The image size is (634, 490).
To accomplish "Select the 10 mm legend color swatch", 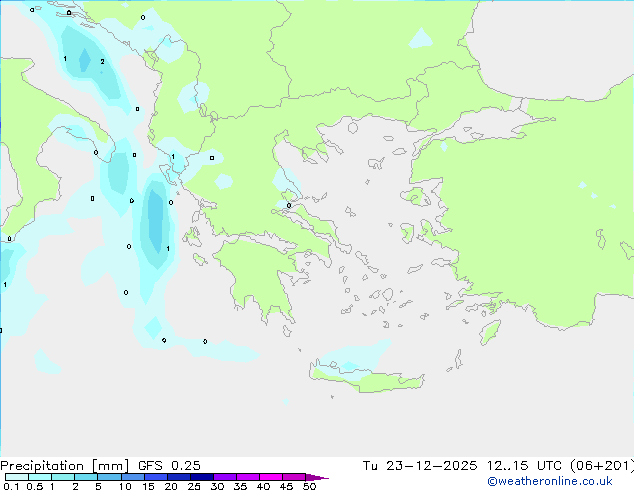I will [x=132, y=477].
